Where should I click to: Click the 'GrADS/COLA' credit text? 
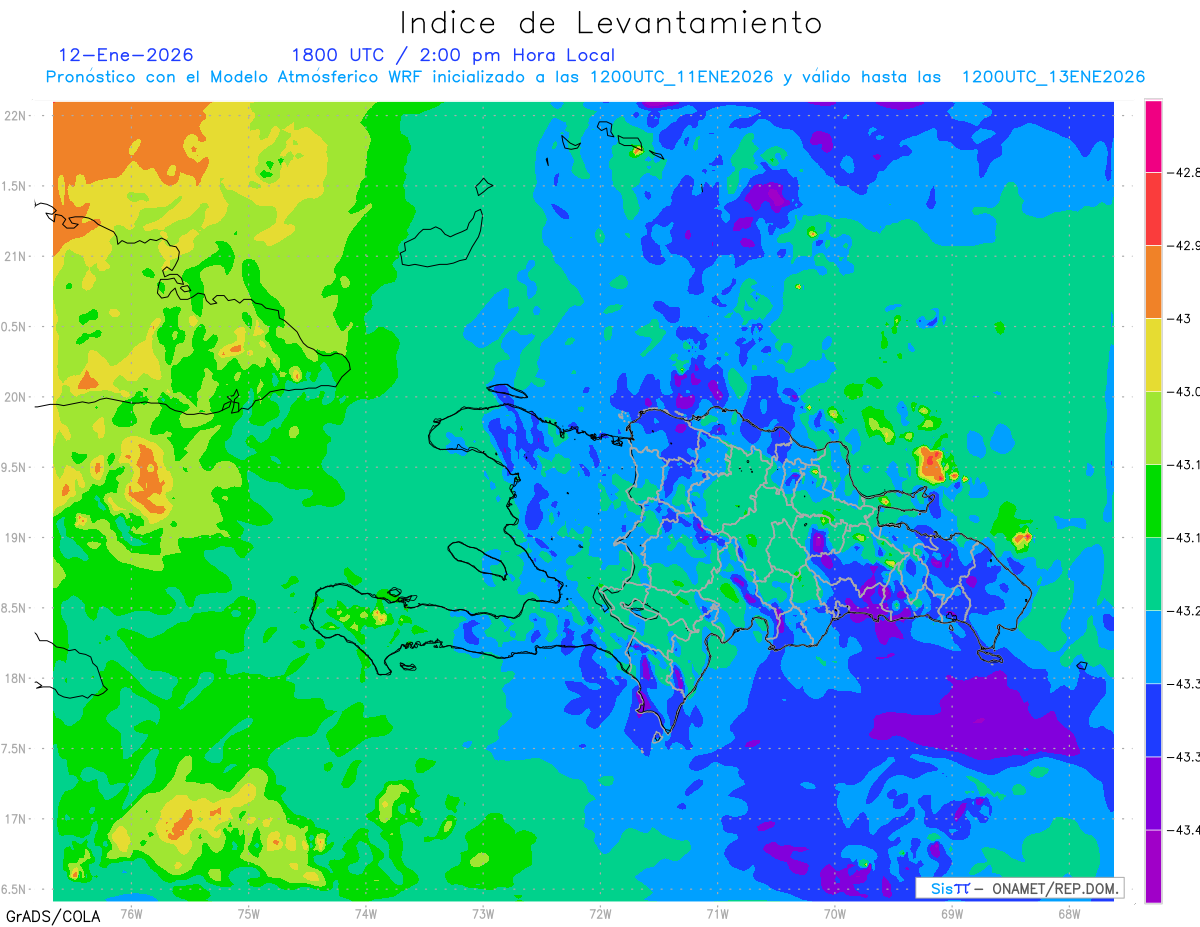(53, 916)
